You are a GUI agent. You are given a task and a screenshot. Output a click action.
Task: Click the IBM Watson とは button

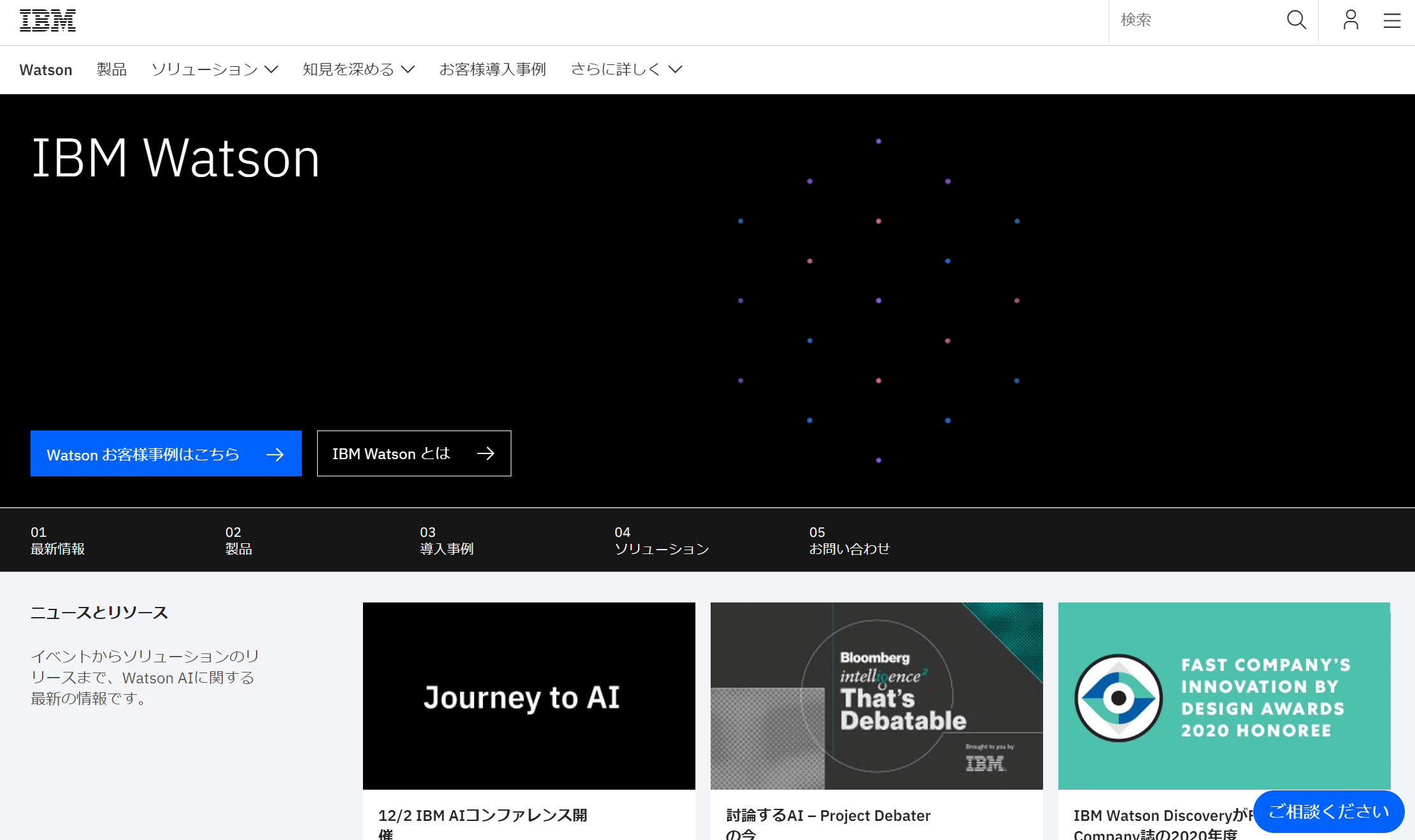pos(414,453)
